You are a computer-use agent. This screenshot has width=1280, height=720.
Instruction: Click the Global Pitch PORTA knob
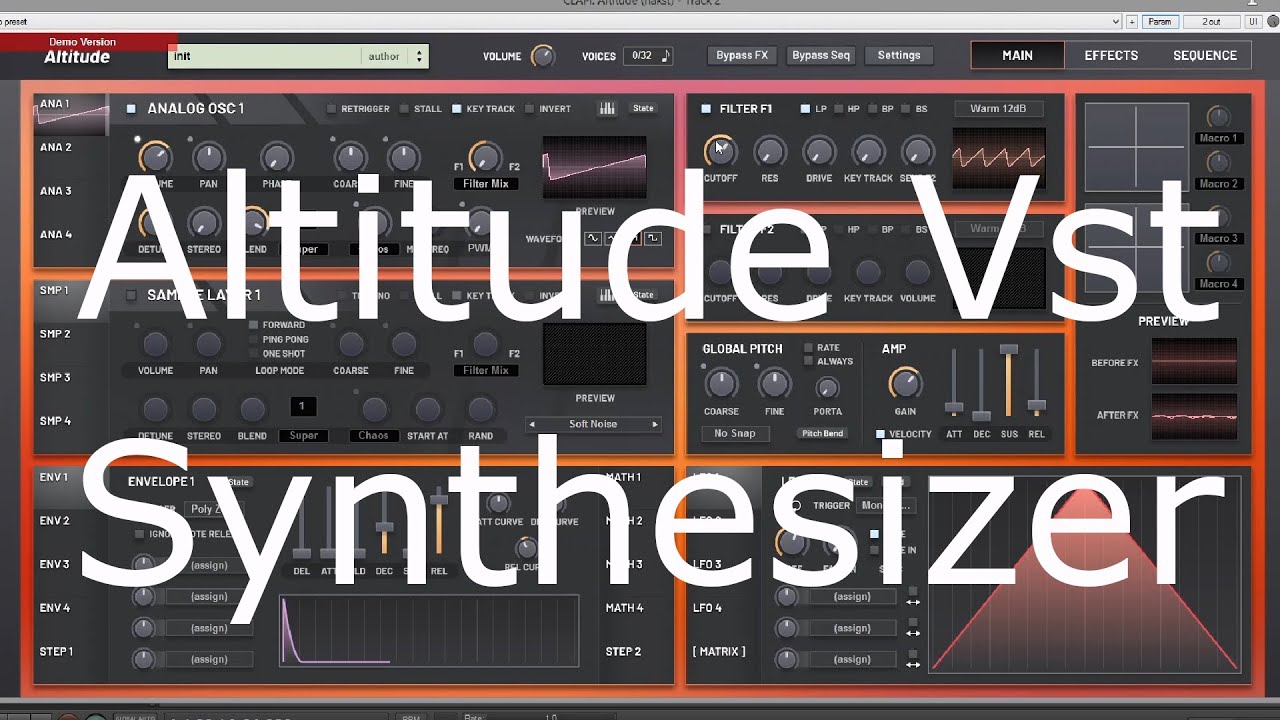827,388
